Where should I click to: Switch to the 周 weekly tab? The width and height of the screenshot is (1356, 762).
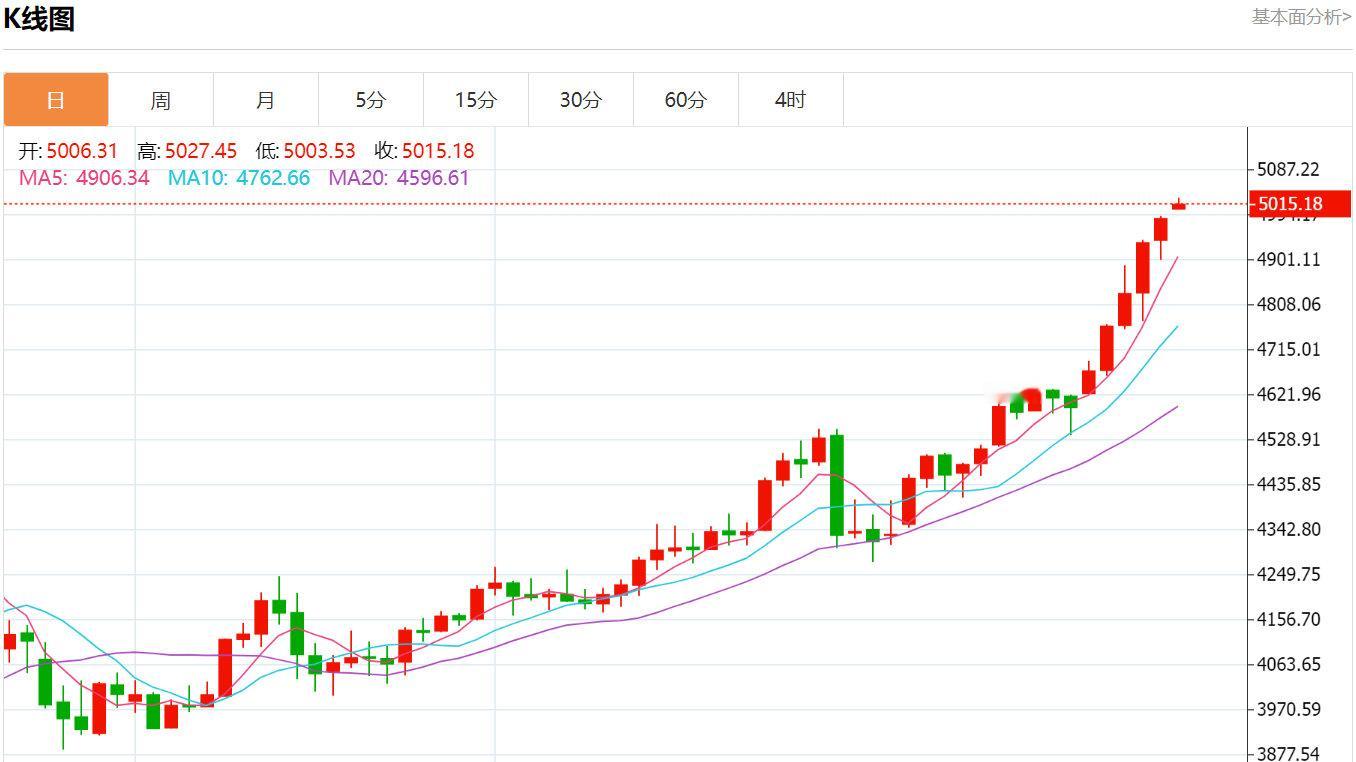(161, 100)
